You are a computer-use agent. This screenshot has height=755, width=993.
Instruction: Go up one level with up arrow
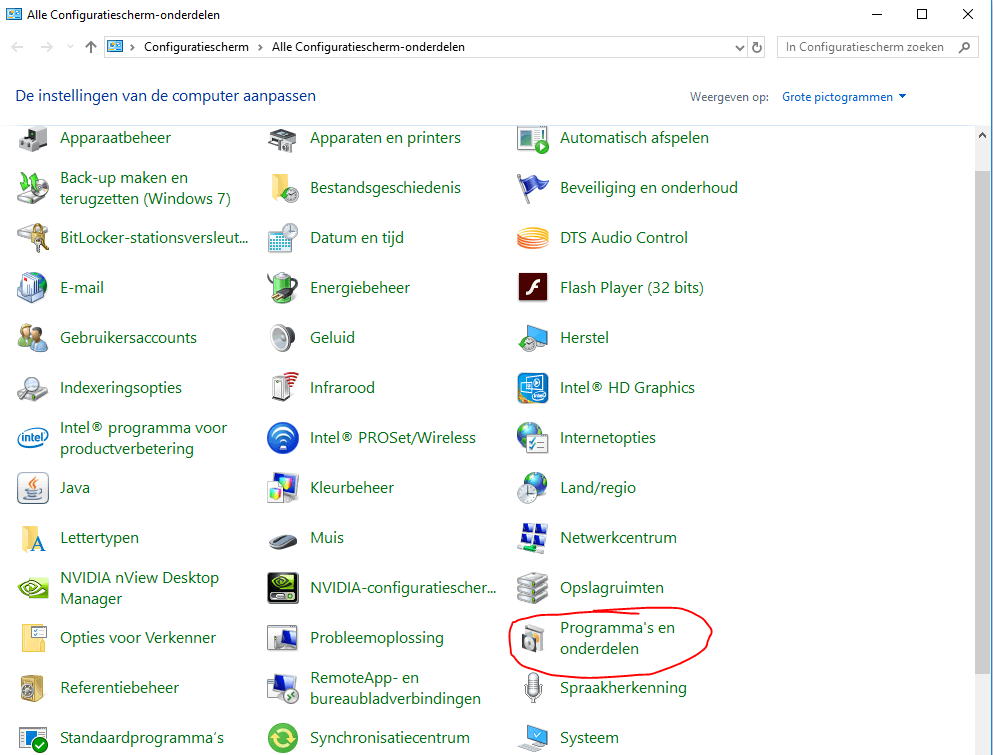[x=91, y=47]
